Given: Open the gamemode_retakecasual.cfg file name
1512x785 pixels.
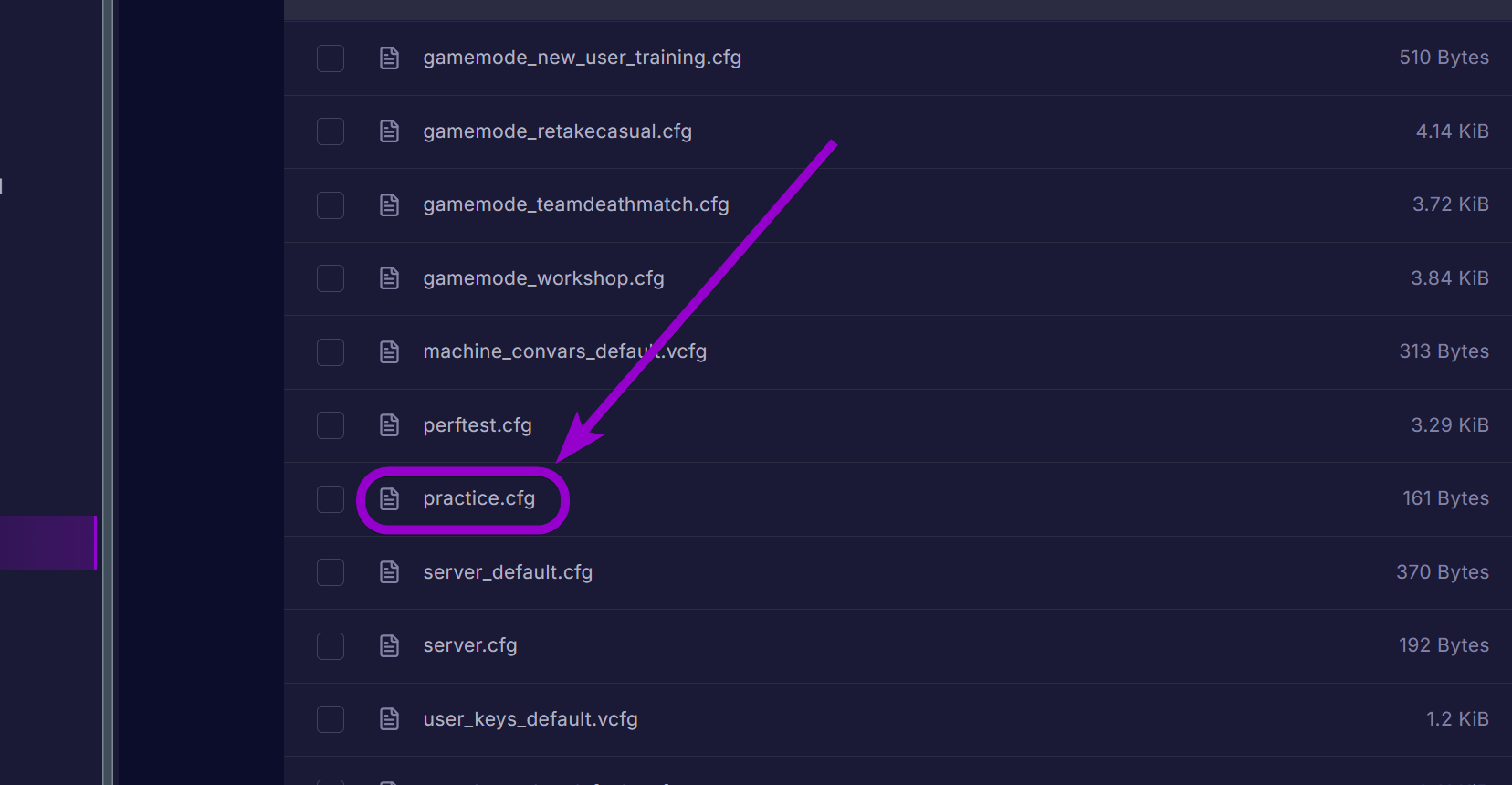Looking at the screenshot, I should pyautogui.click(x=557, y=131).
